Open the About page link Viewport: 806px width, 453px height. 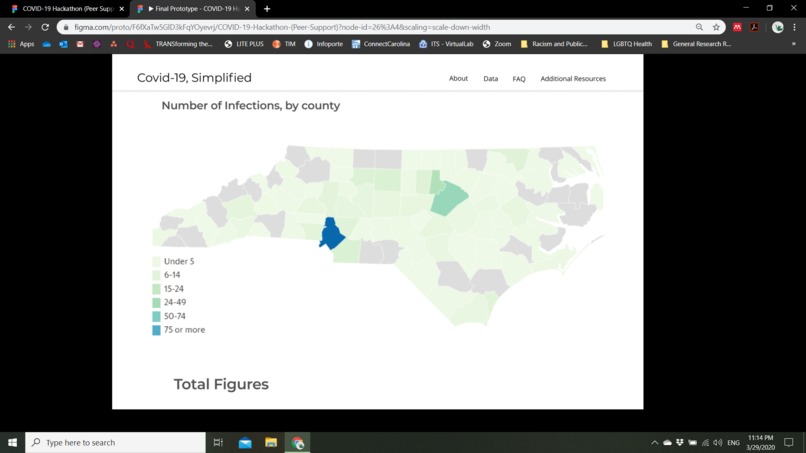(459, 79)
